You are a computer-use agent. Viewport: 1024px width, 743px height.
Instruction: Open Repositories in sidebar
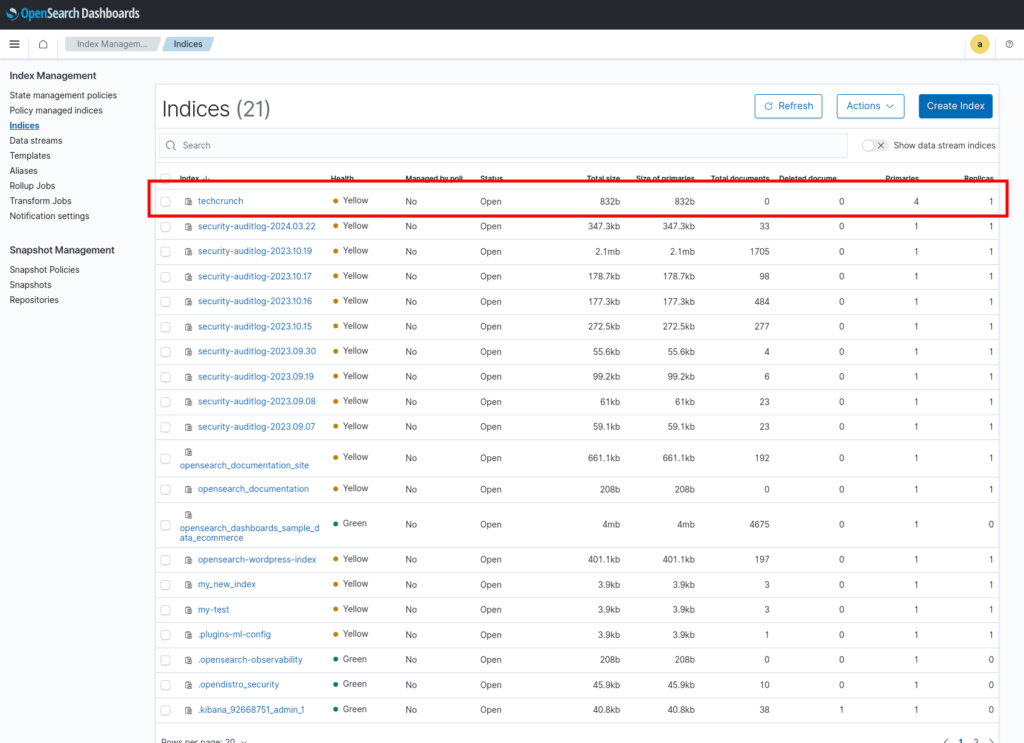34,300
